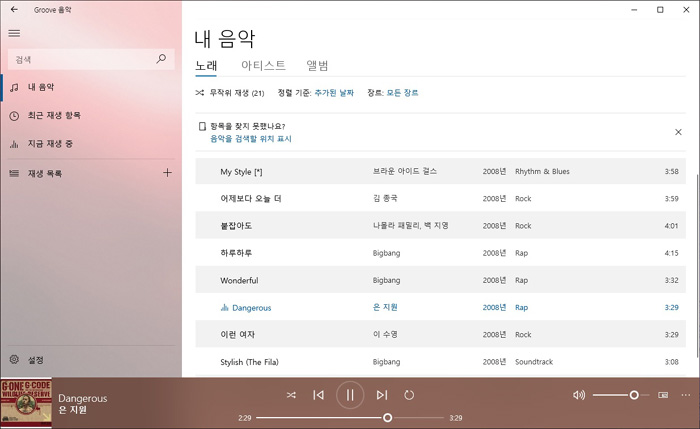This screenshot has height=429, width=700.
Task: Skip to the previous track
Action: pos(318,395)
